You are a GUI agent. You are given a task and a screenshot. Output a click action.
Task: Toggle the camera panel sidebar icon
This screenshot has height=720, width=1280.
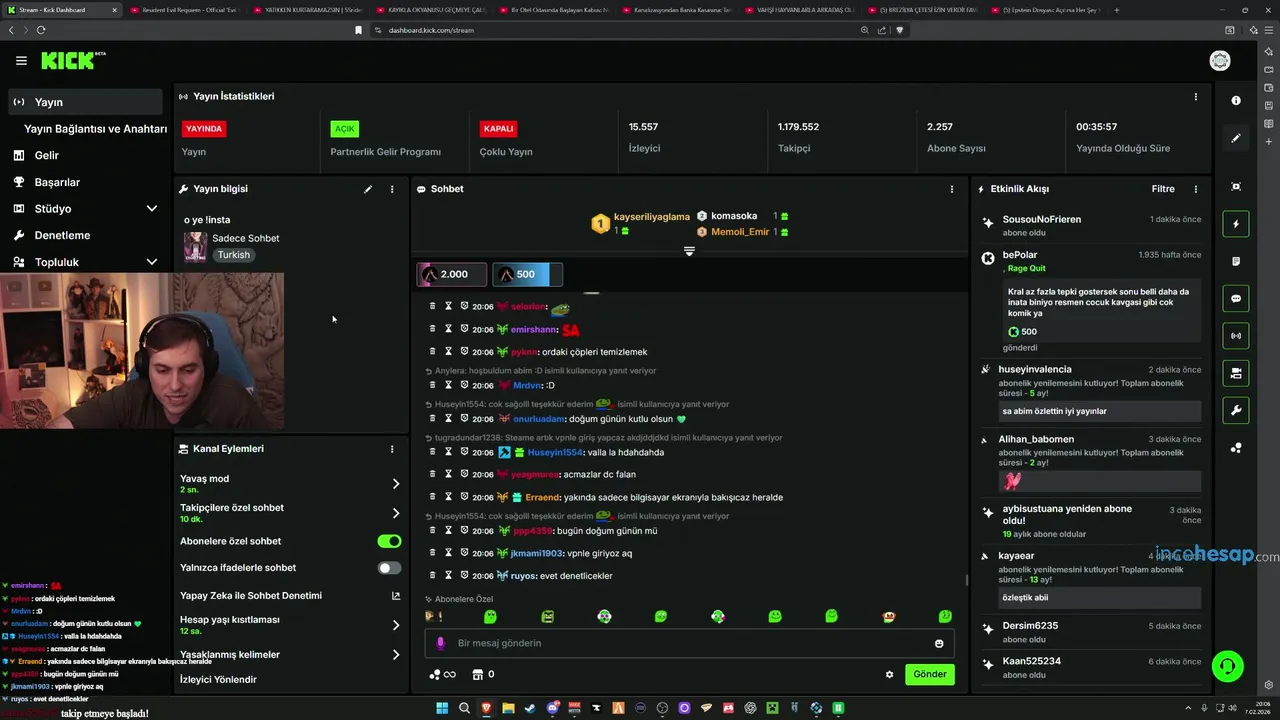point(1236,373)
